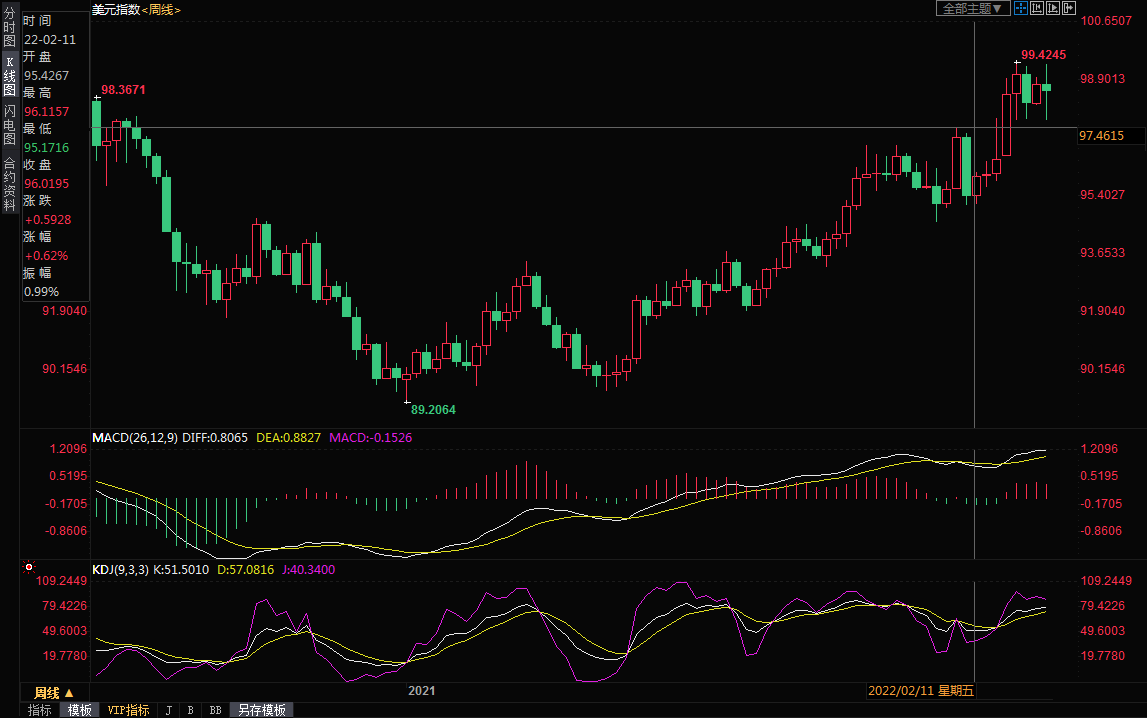Expand the 周线 period selector

tap(53, 692)
